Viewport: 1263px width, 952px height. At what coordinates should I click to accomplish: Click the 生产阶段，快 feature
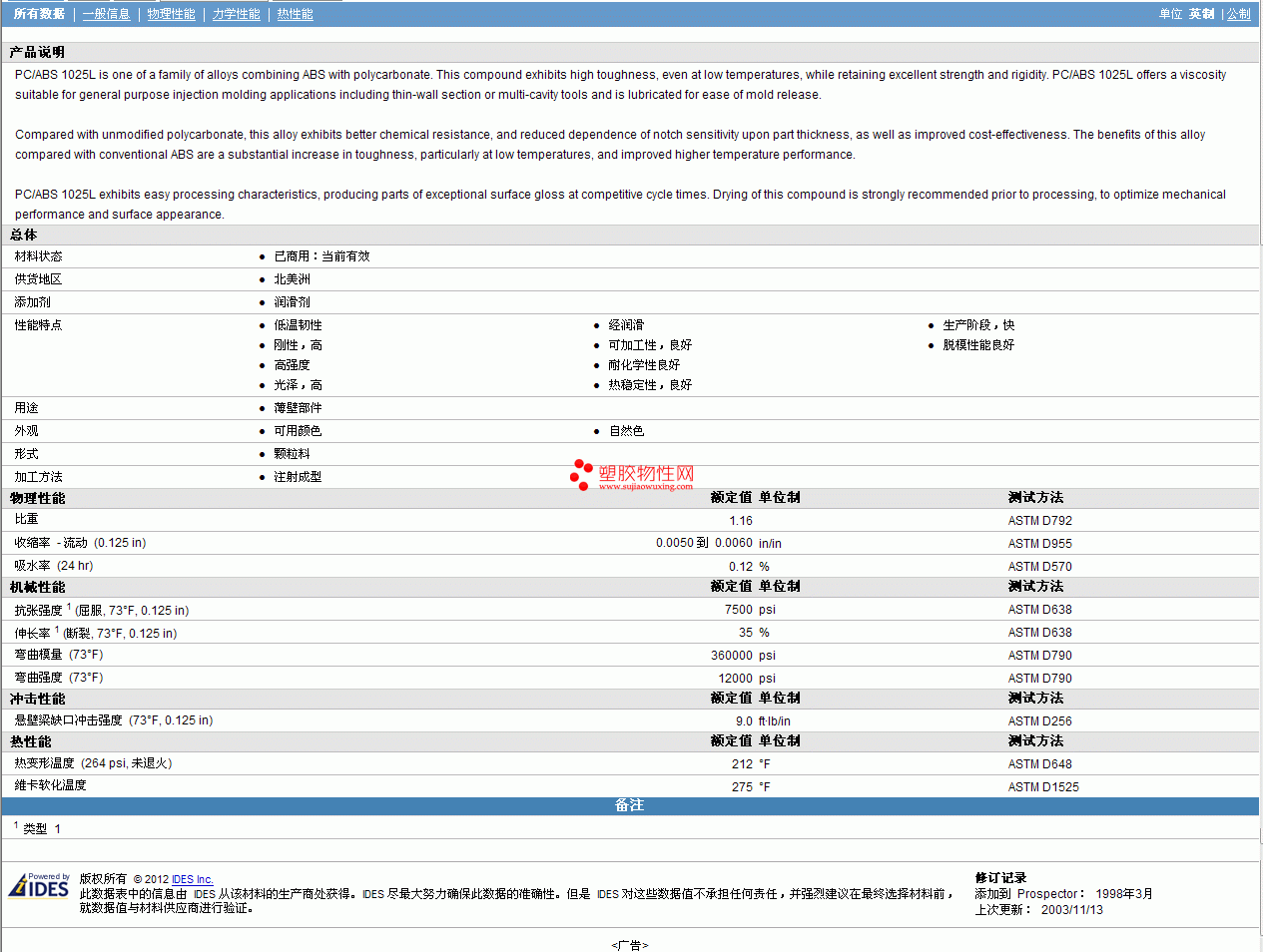click(x=978, y=325)
